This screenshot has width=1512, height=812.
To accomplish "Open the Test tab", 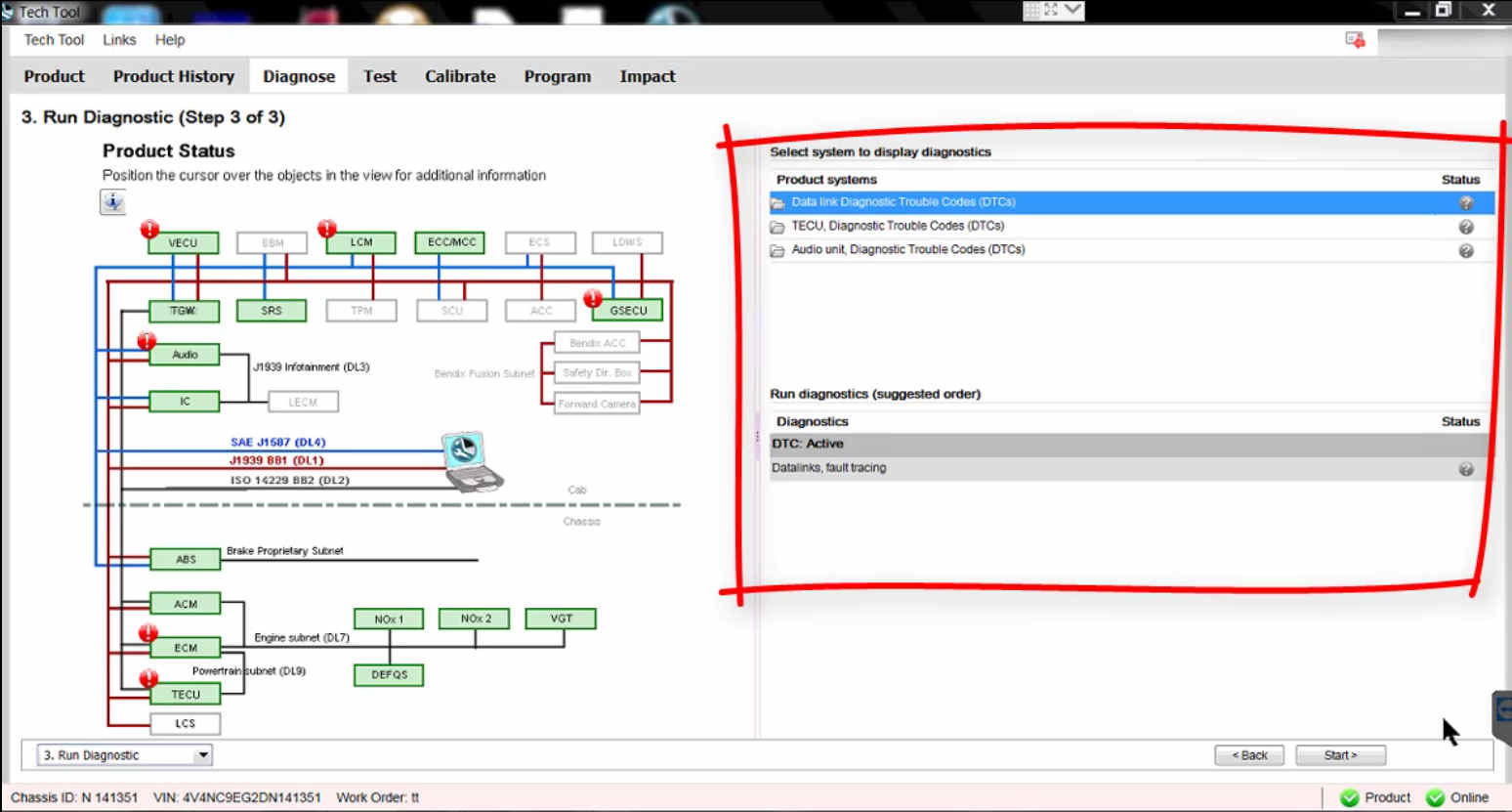I will tap(380, 76).
